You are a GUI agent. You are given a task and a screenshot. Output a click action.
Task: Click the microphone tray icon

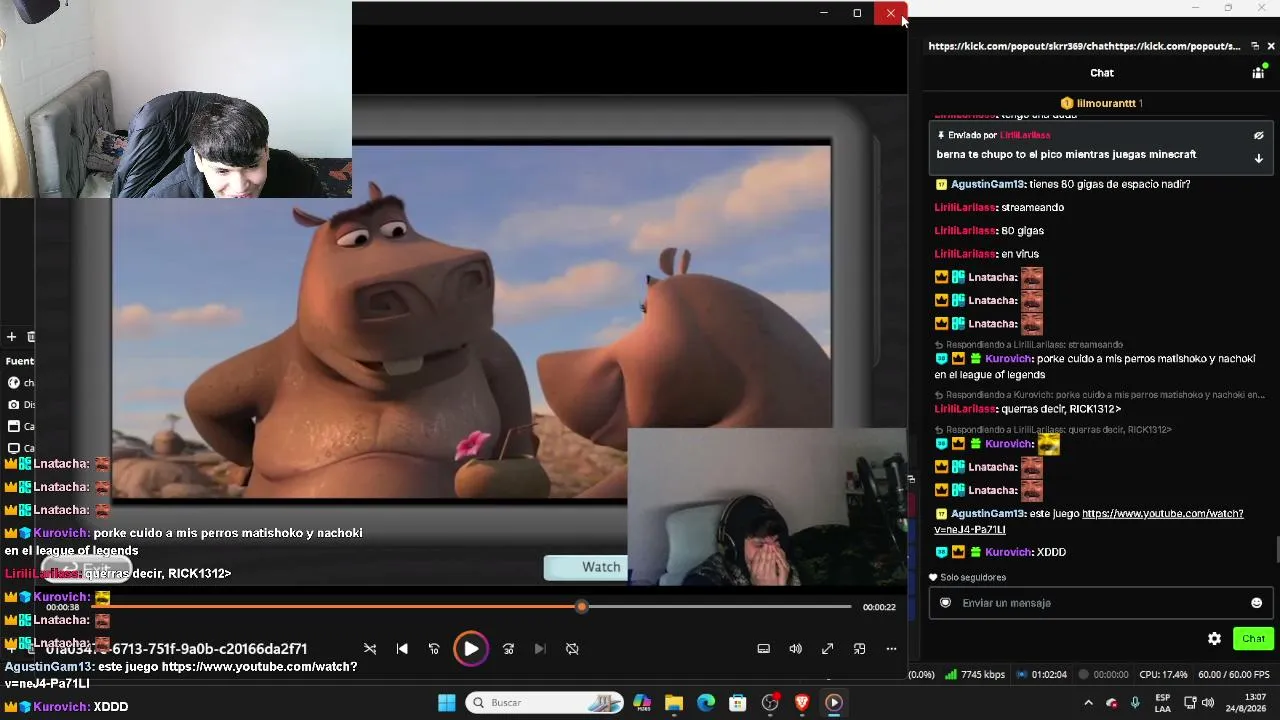point(1135,703)
